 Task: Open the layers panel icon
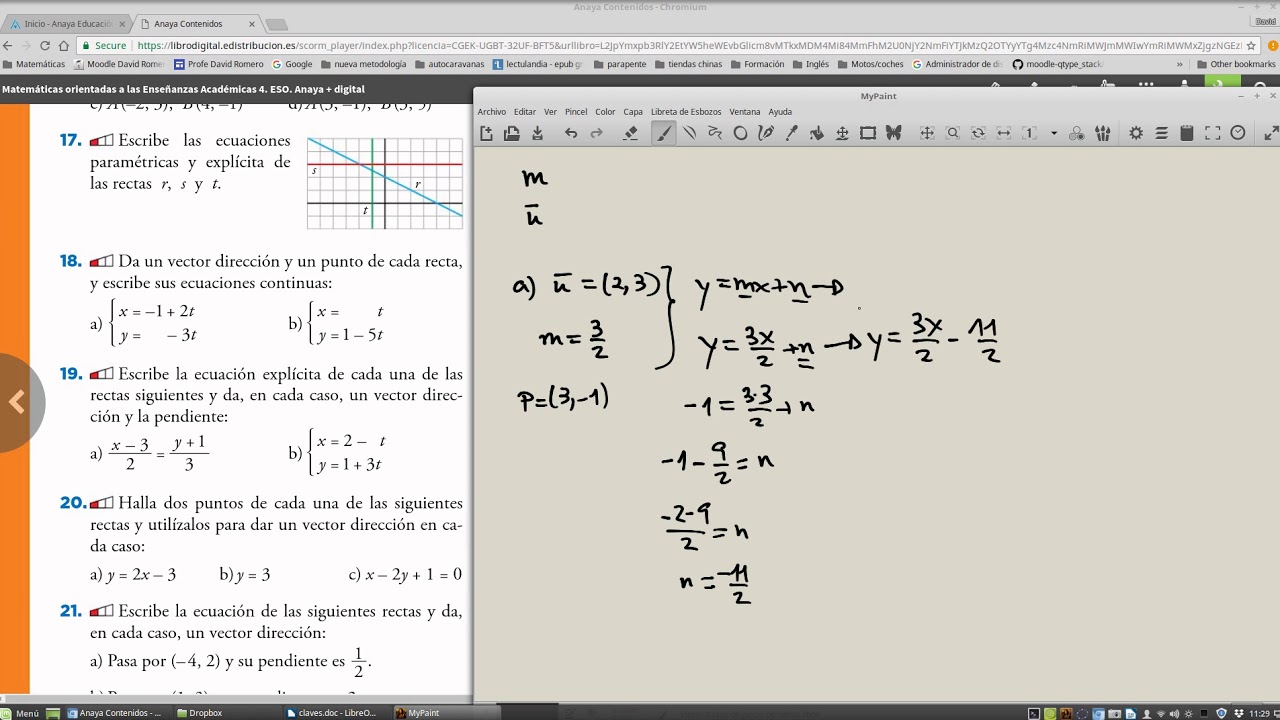(x=1162, y=133)
